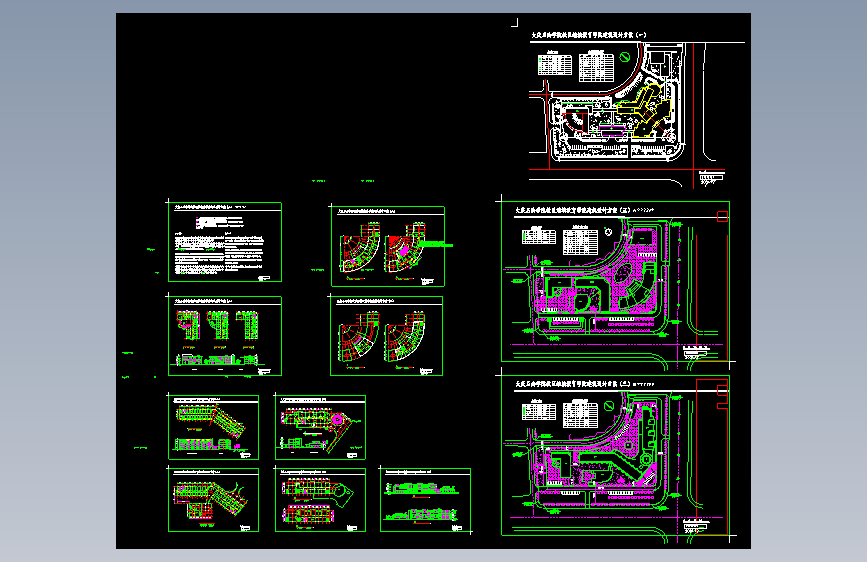Open the sheet with two stacked floor plans
This screenshot has width=867, height=562.
click(x=321, y=500)
